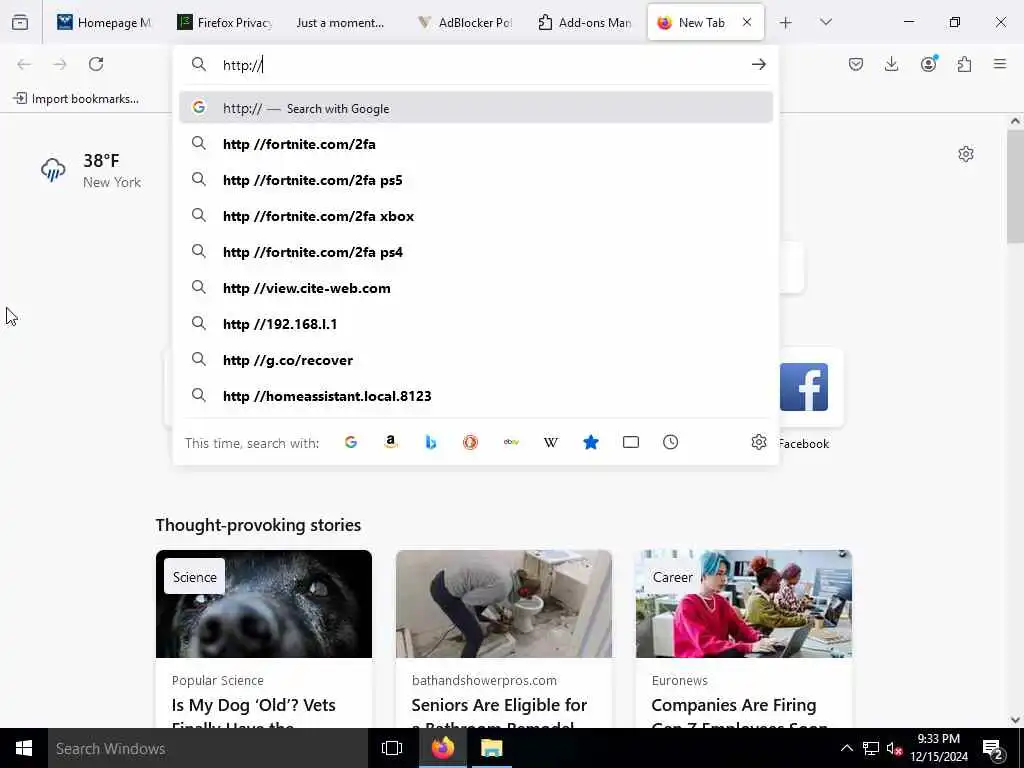
Task: Select the http:// Search with Google row
Action: pos(475,108)
